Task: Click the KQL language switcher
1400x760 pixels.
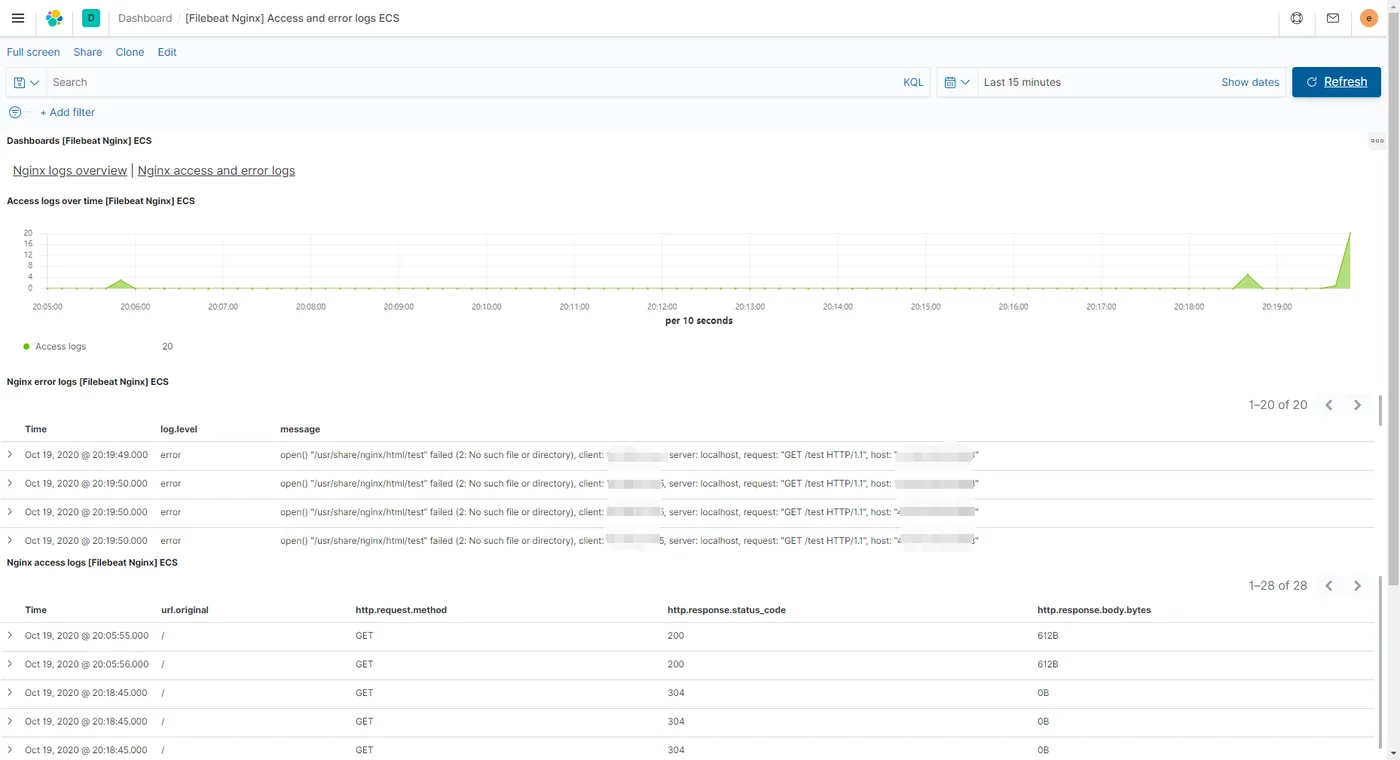Action: click(913, 82)
